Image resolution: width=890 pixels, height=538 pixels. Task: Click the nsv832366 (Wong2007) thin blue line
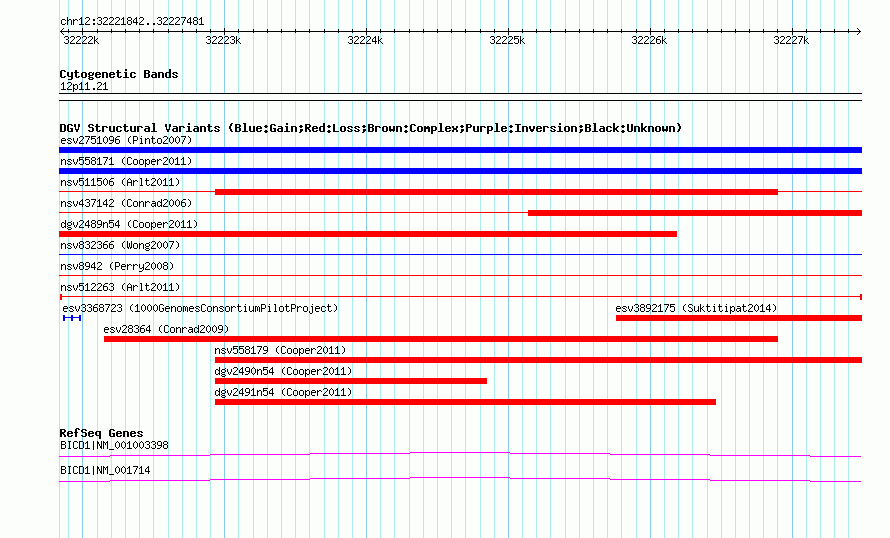click(x=460, y=255)
